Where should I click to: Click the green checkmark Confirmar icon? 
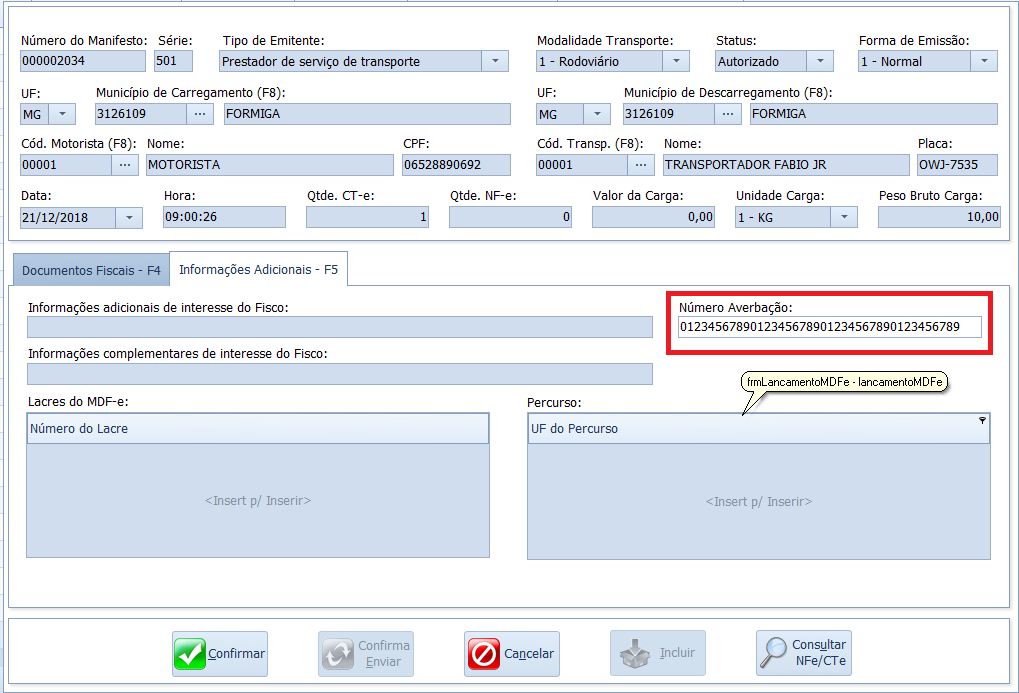[190, 654]
